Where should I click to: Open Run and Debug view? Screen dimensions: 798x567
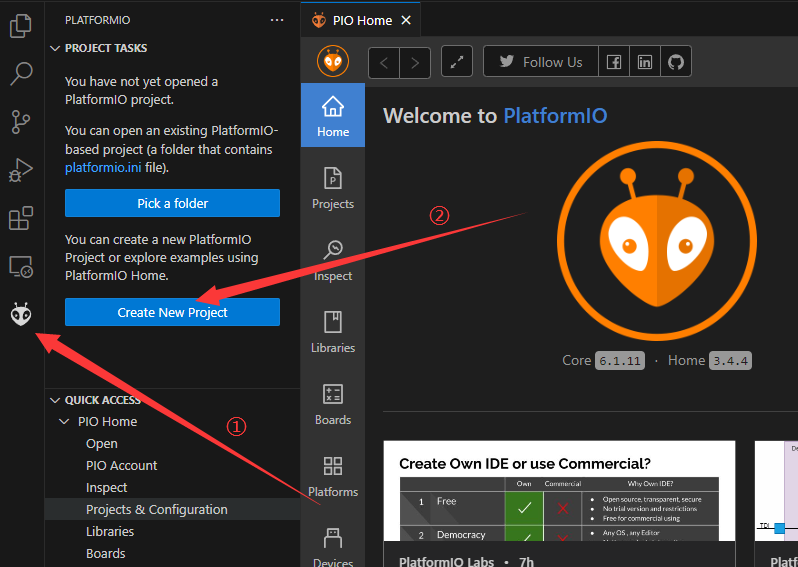pyautogui.click(x=21, y=170)
